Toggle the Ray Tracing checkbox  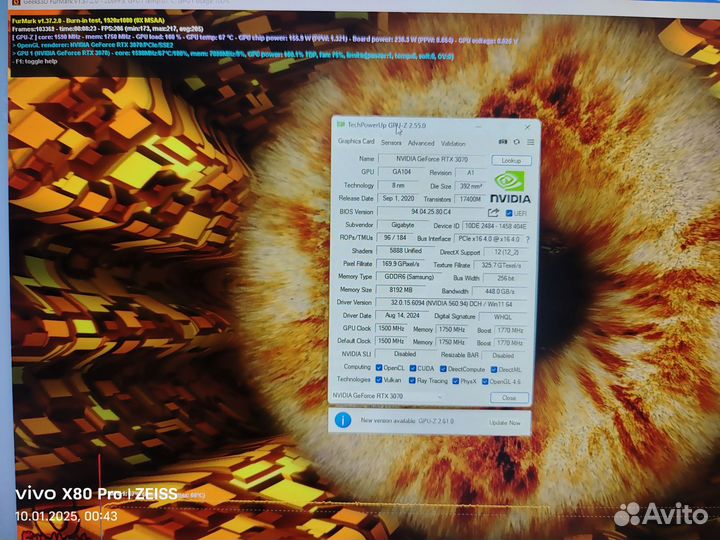pyautogui.click(x=414, y=380)
